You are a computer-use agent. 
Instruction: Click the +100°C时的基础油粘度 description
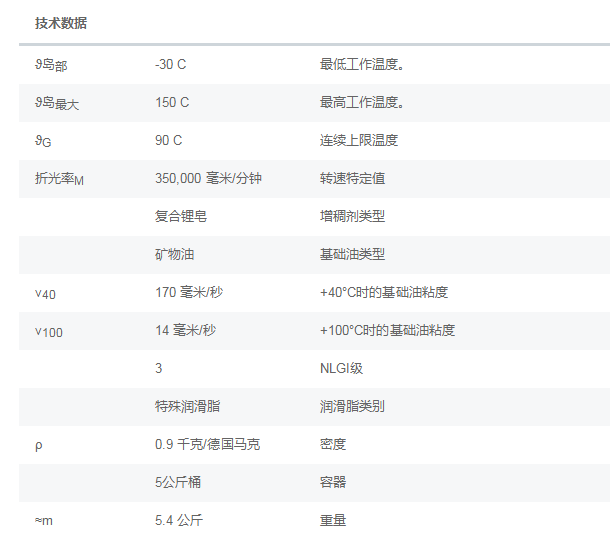click(387, 330)
